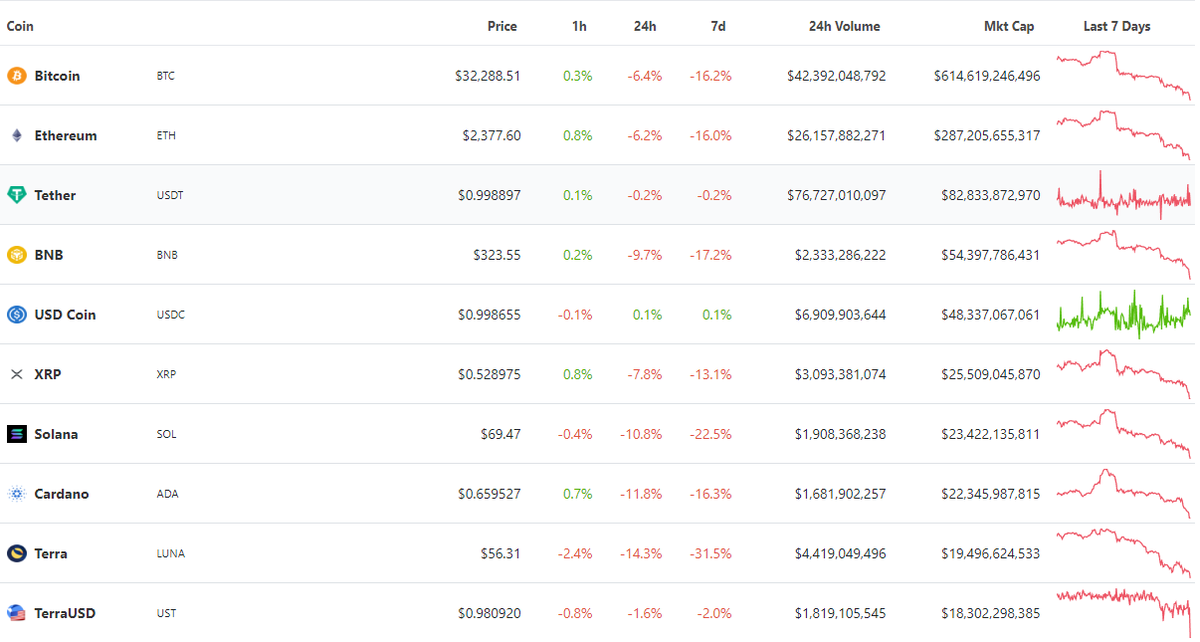This screenshot has height=642, width=1200.
Task: Click the UST ticker symbol
Action: click(x=166, y=613)
